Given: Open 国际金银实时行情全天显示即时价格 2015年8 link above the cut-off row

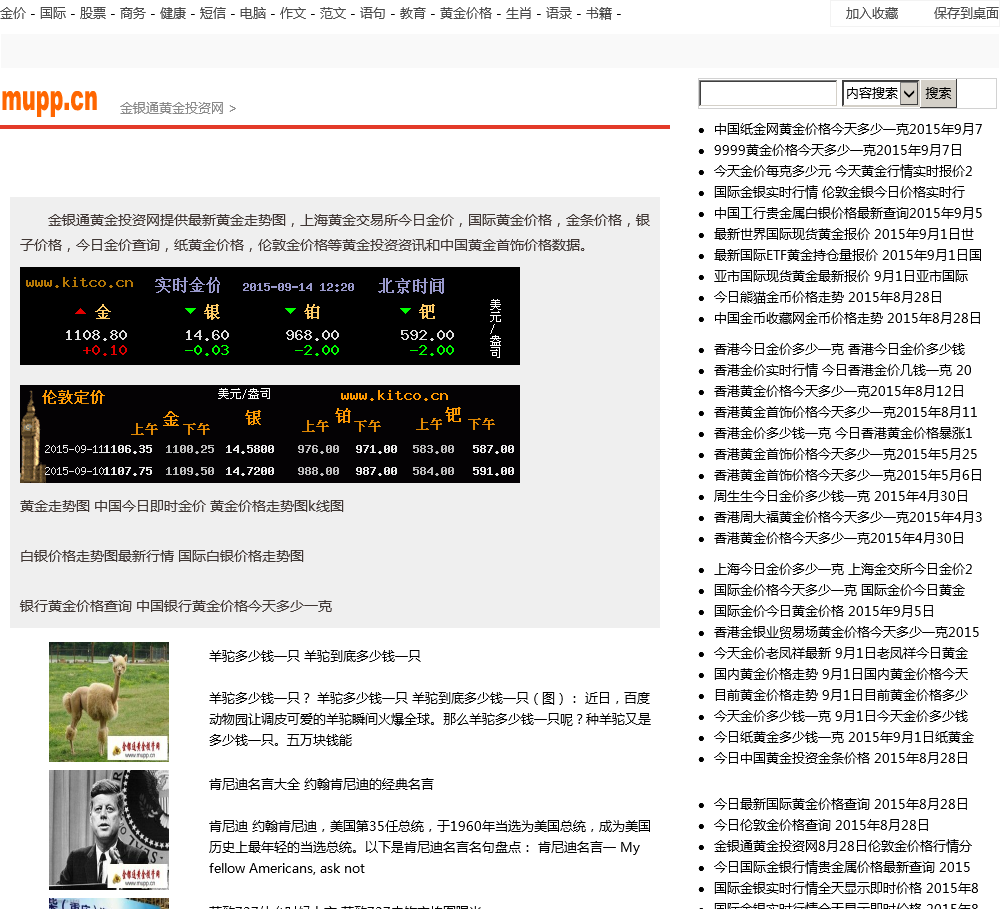Looking at the screenshot, I should click(846, 889).
